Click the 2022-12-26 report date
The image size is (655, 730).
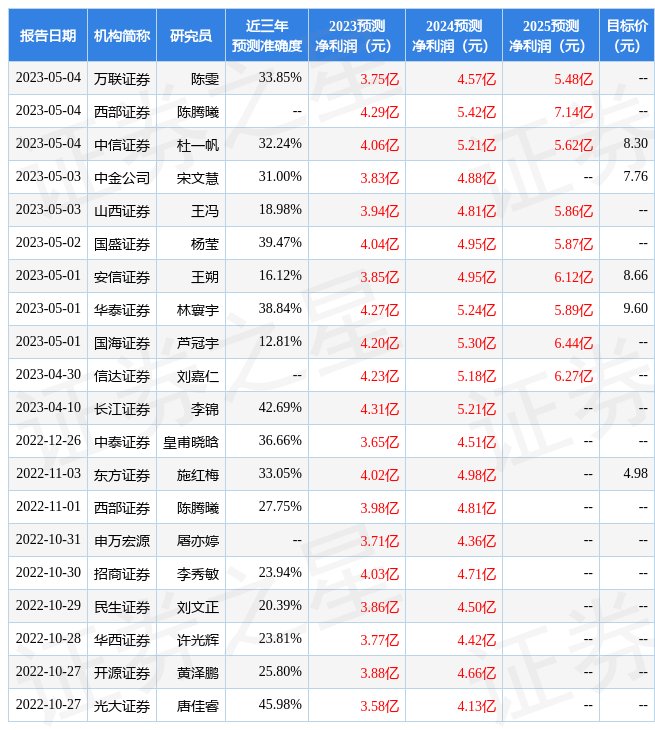click(48, 441)
